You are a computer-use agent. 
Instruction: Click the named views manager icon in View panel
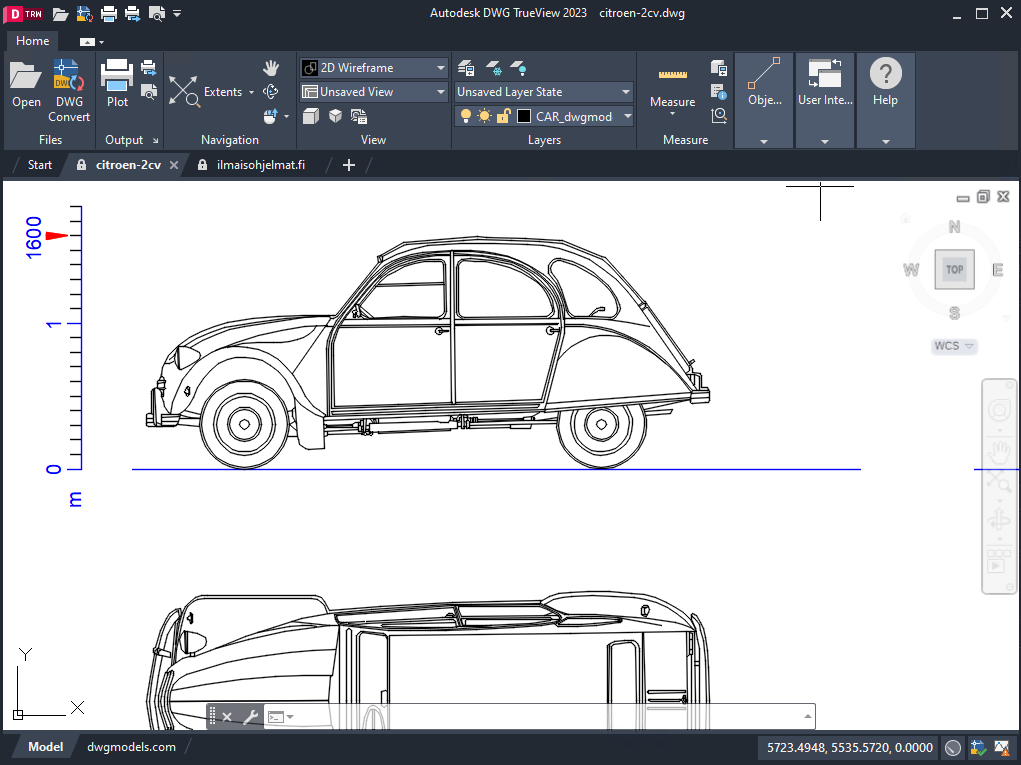tap(359, 117)
